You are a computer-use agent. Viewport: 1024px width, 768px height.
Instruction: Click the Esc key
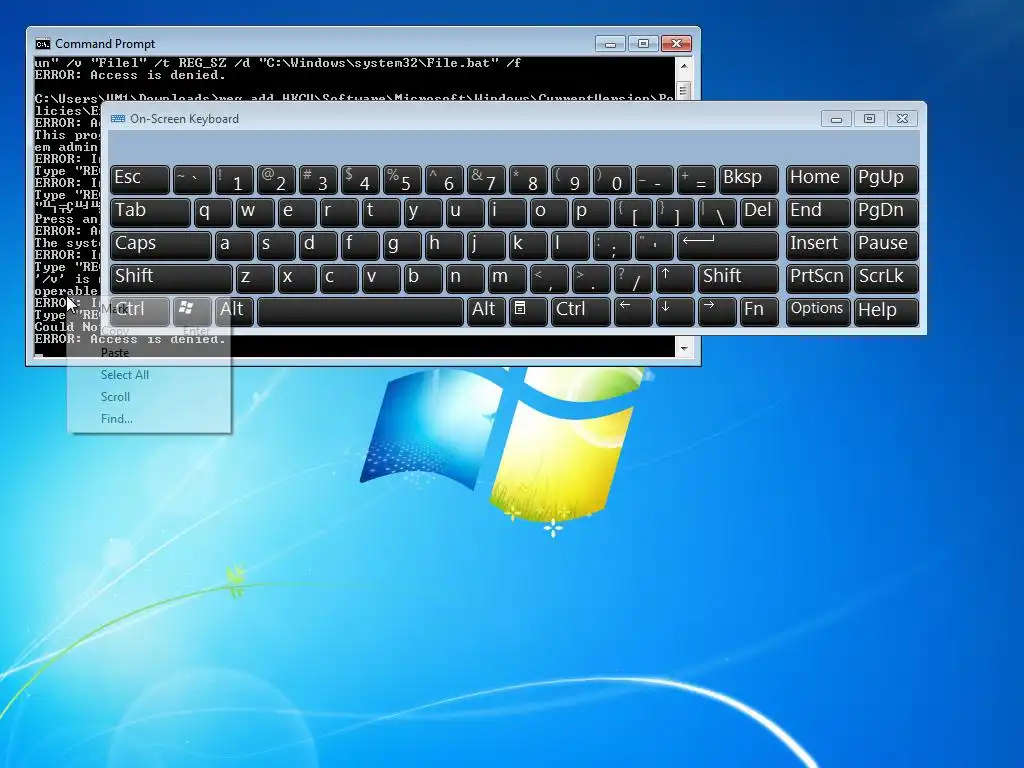(140, 180)
